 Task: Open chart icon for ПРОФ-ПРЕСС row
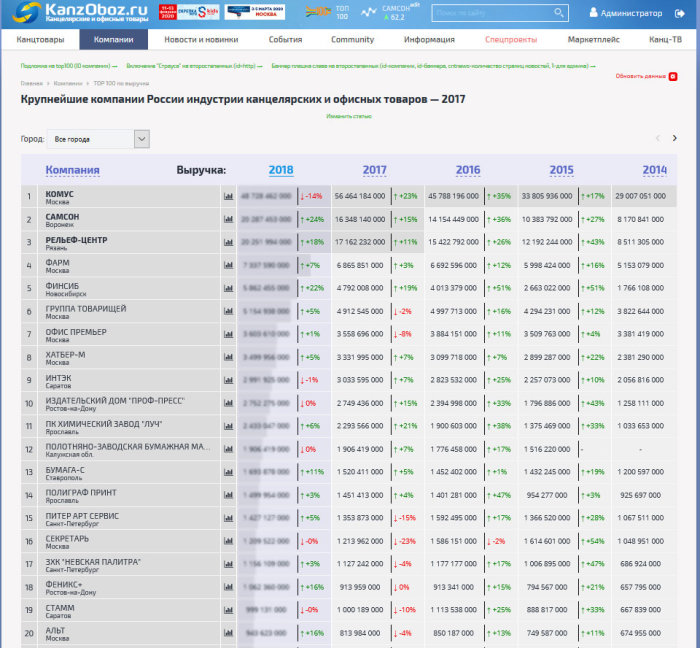228,403
